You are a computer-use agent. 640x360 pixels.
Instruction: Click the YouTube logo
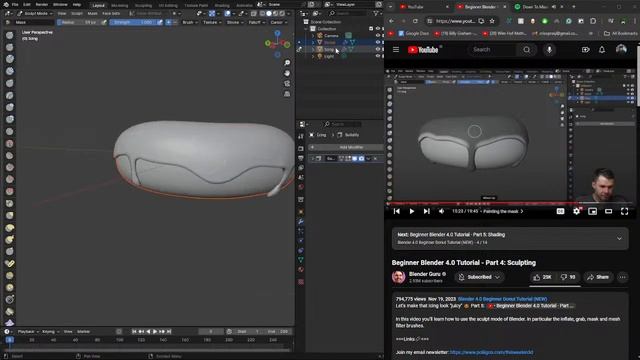tap(423, 50)
